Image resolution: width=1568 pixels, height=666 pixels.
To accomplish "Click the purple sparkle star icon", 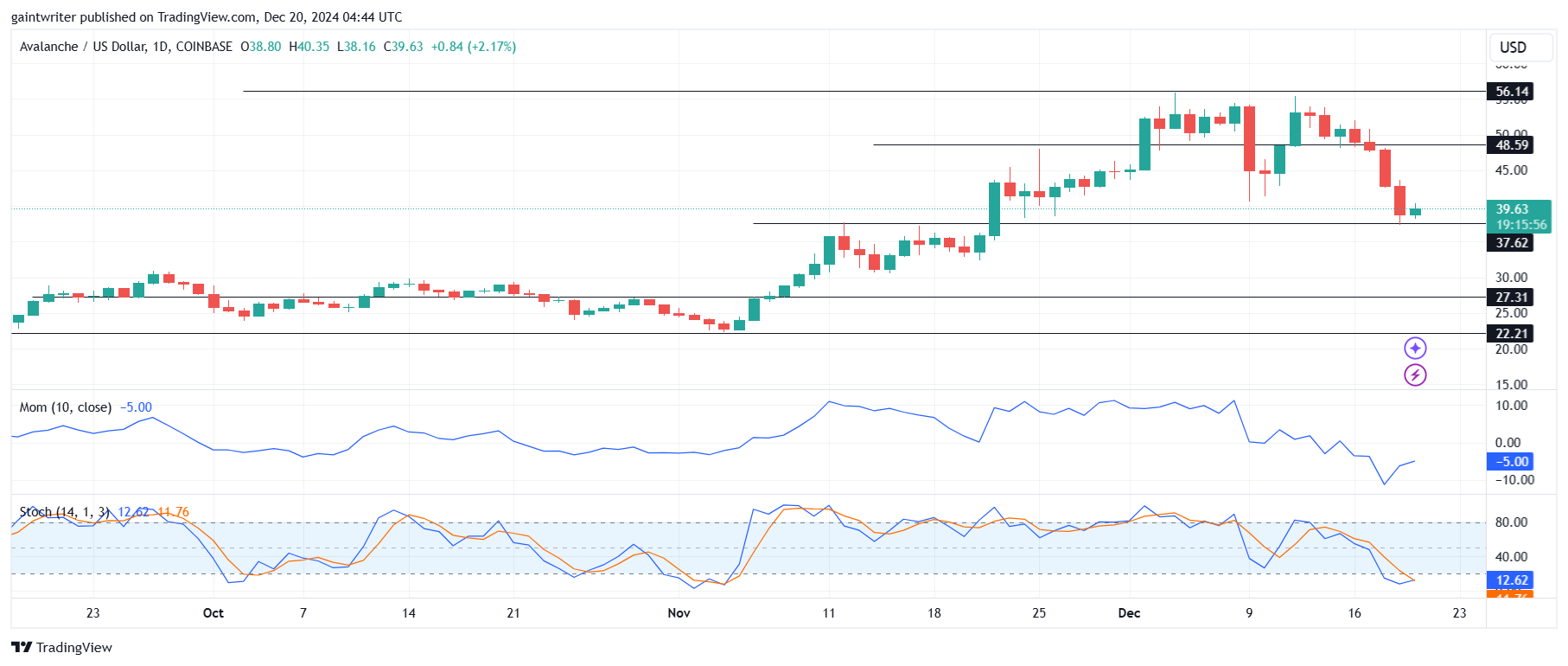I will 1415,348.
